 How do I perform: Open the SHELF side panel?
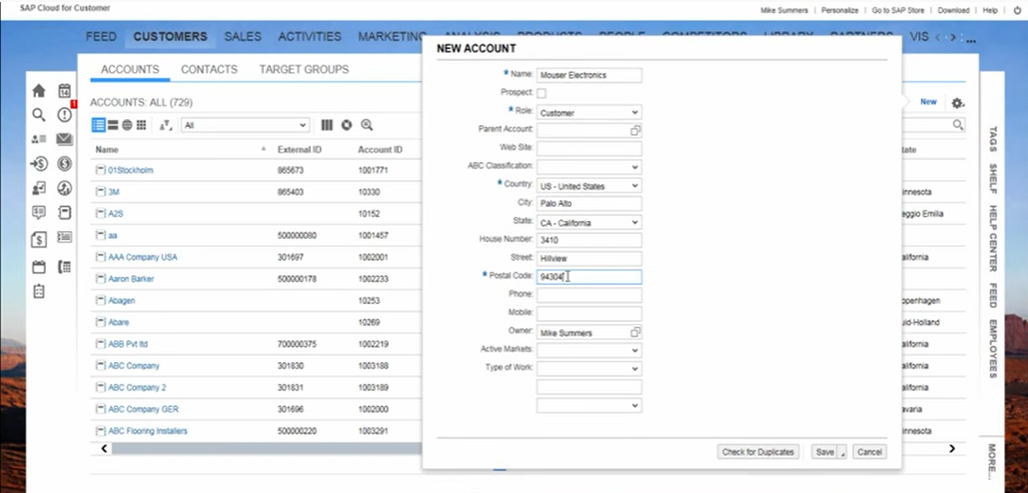993,178
